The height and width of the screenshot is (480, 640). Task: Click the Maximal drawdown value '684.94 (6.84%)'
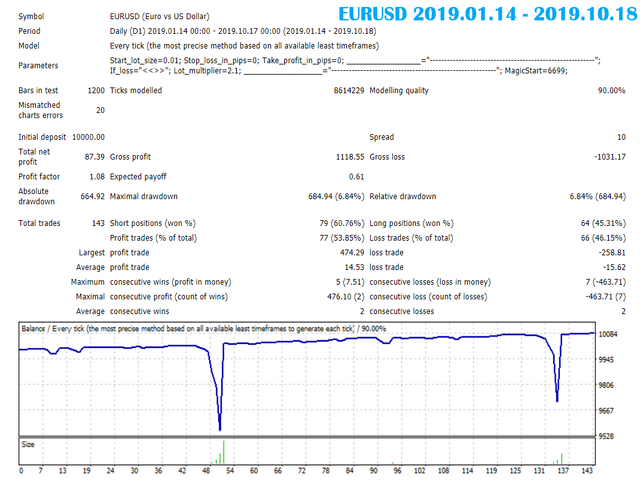tap(336, 196)
